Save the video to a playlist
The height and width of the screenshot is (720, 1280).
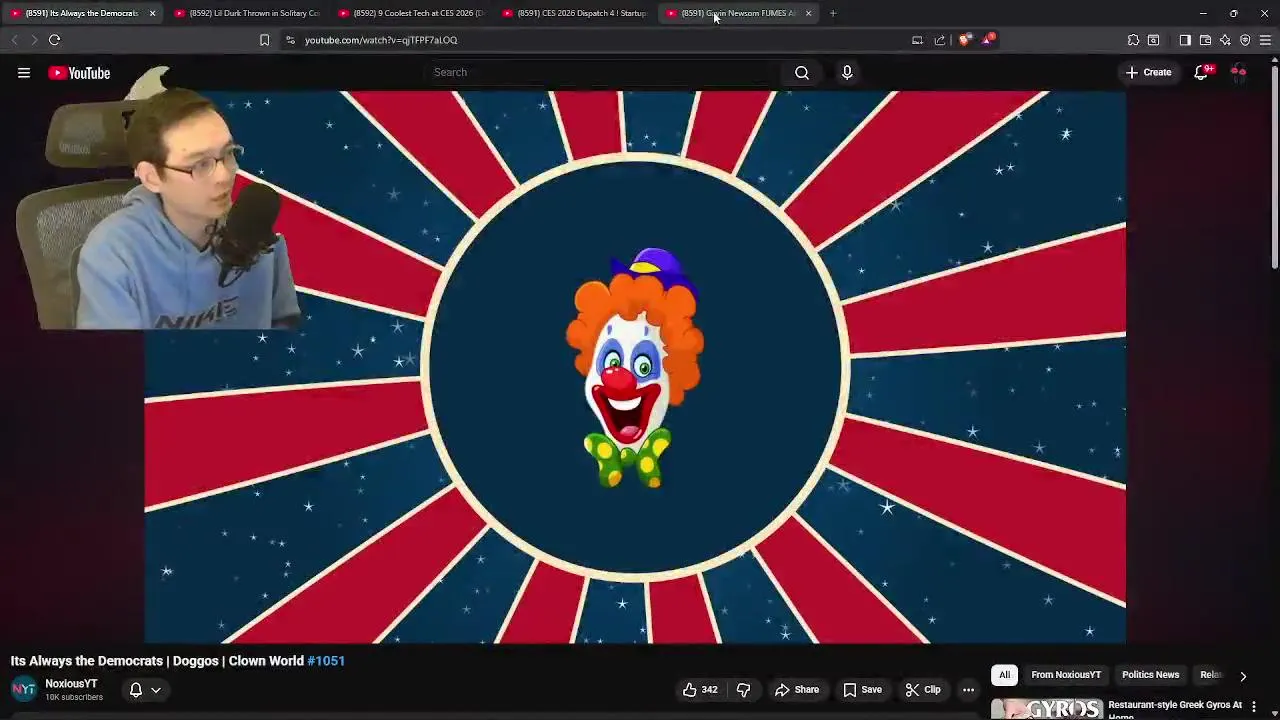(x=862, y=690)
